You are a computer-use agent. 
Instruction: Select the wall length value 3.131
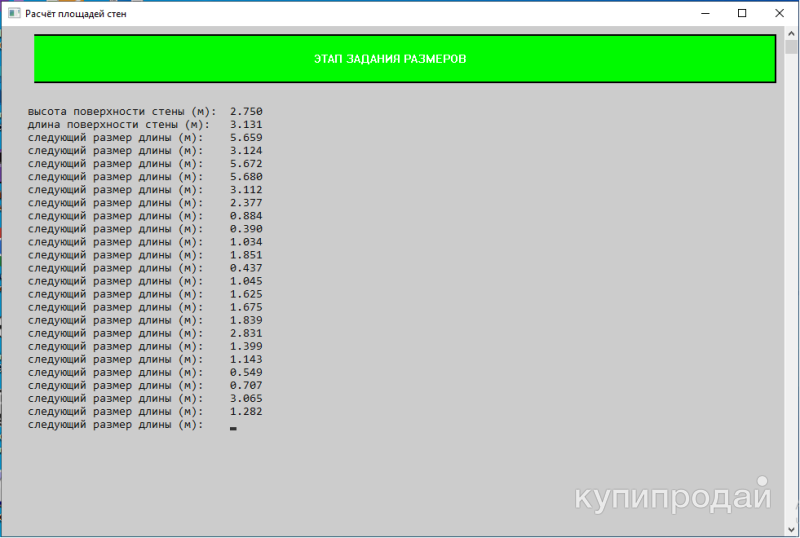tap(246, 124)
